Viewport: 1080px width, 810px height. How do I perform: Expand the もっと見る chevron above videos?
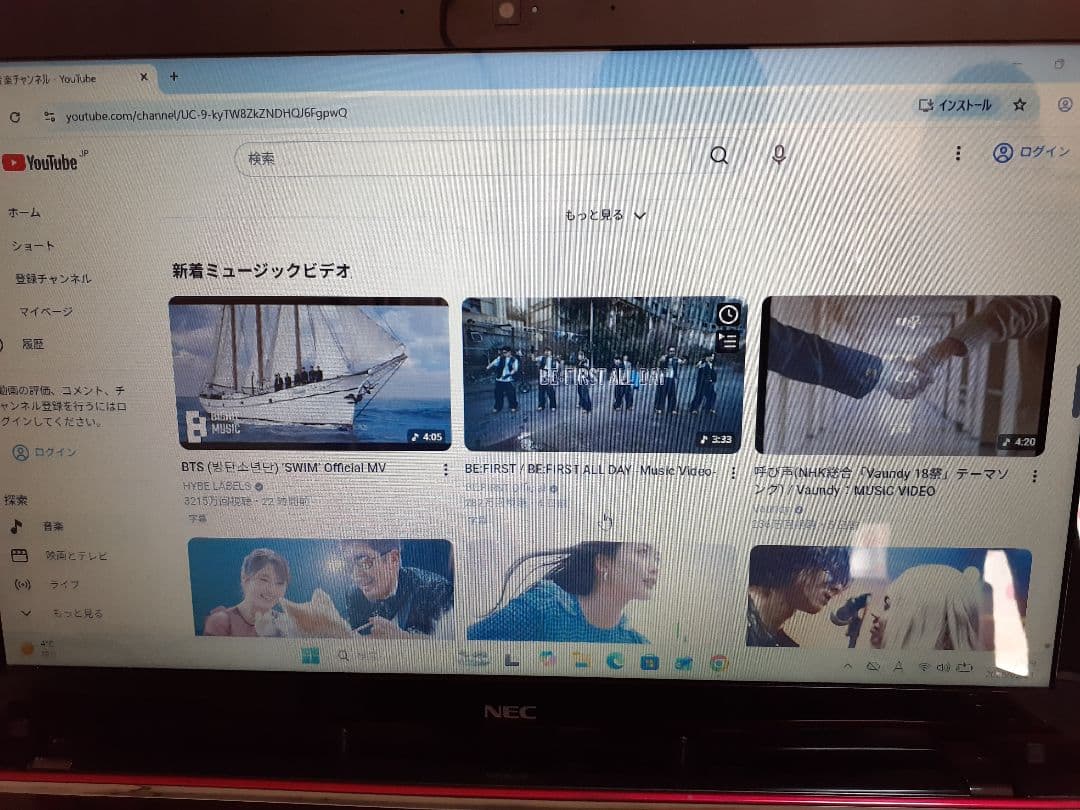point(605,215)
